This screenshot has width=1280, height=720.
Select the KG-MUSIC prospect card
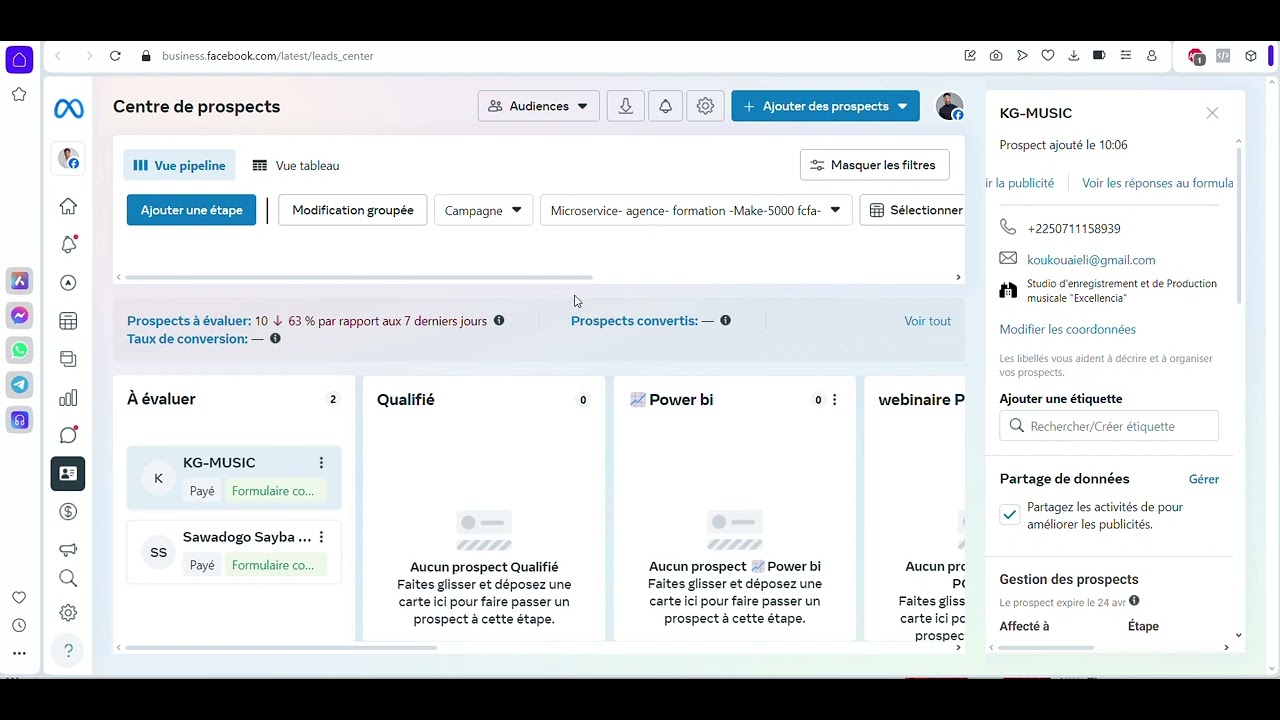234,477
